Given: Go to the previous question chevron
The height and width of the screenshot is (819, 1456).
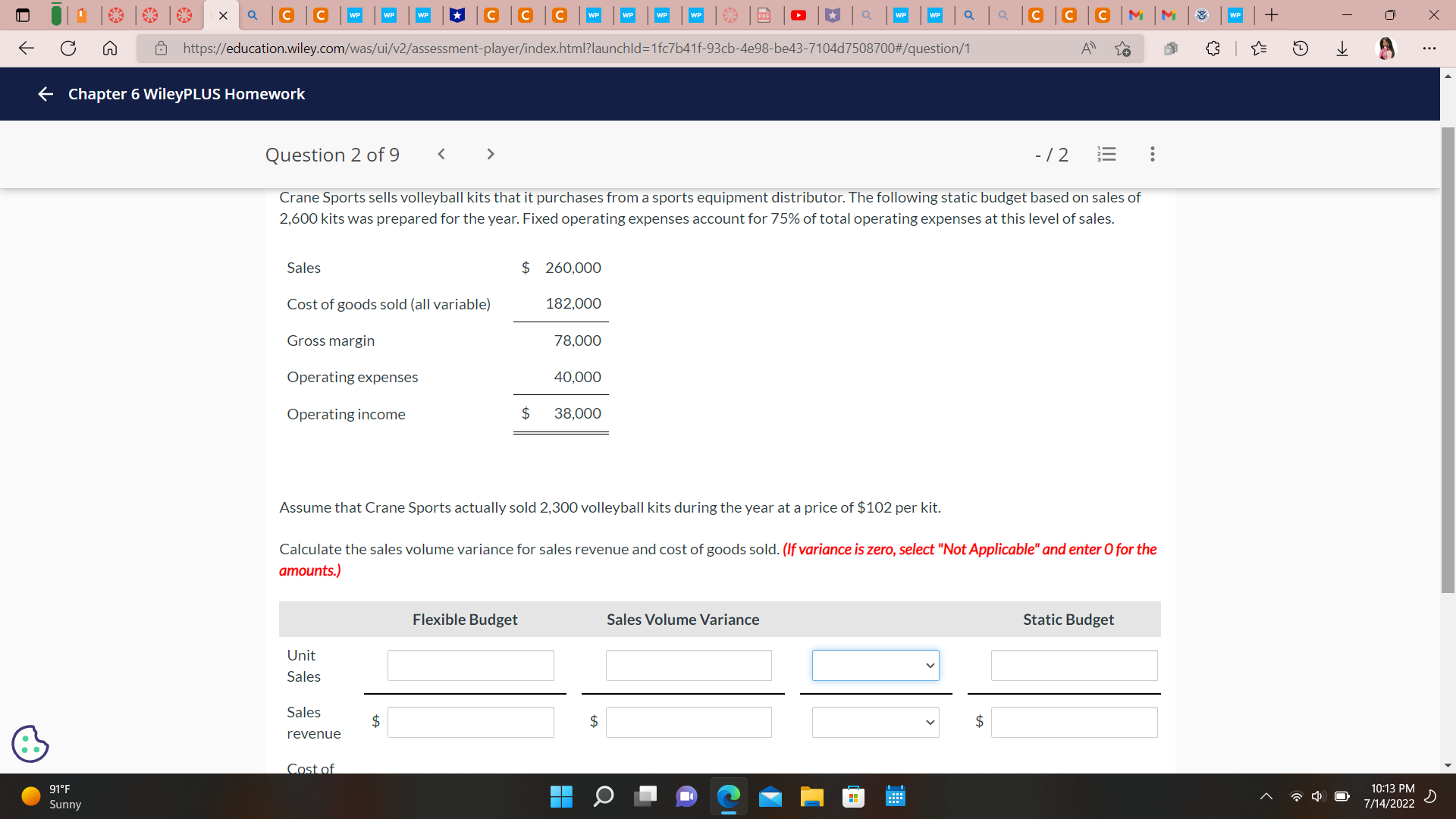Looking at the screenshot, I should pyautogui.click(x=441, y=154).
